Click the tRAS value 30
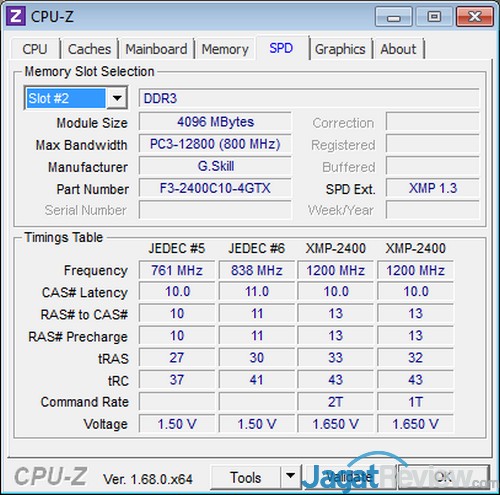 pyautogui.click(x=257, y=358)
